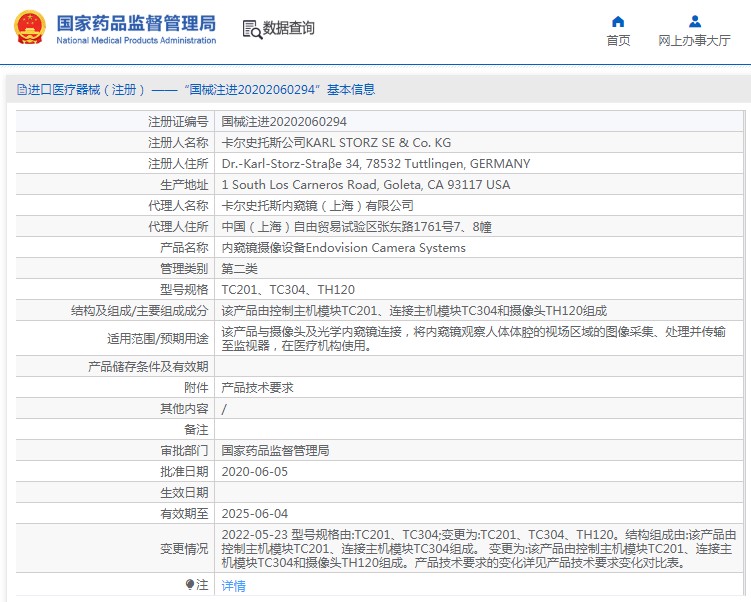Select the 国家药品监督管理局 approval department value
Image resolution: width=751 pixels, height=602 pixels.
(x=275, y=451)
